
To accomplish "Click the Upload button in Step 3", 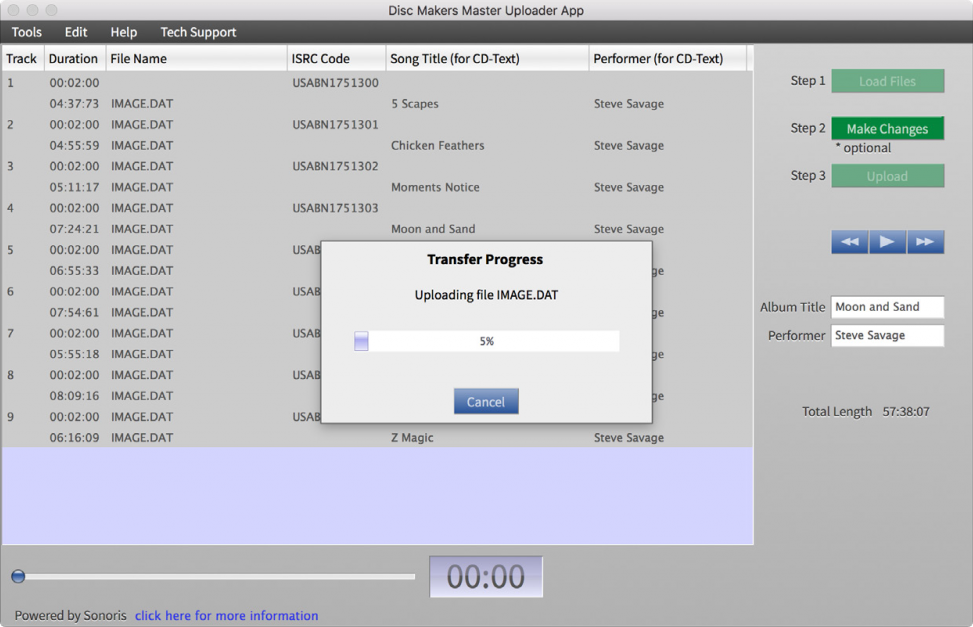I will (887, 175).
